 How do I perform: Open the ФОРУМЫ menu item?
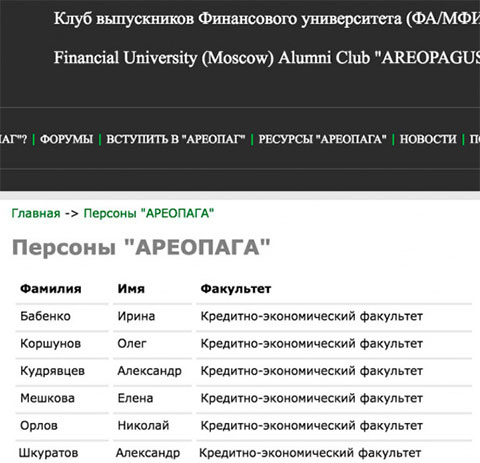[x=66, y=139]
